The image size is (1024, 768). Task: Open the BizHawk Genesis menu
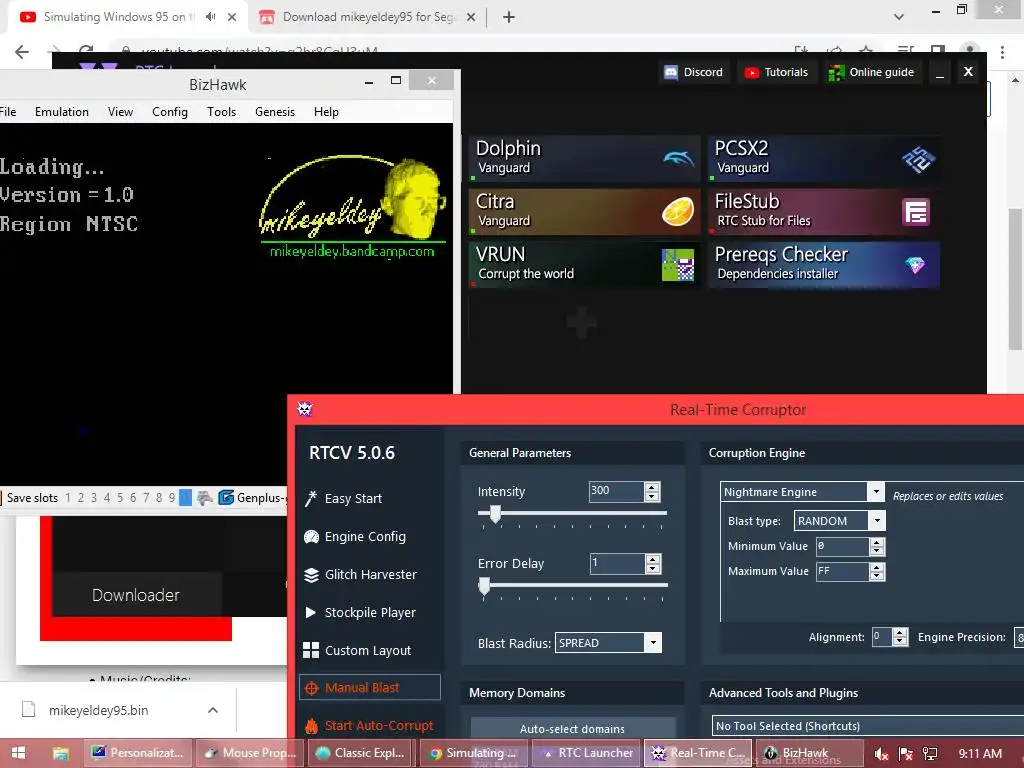coord(275,112)
